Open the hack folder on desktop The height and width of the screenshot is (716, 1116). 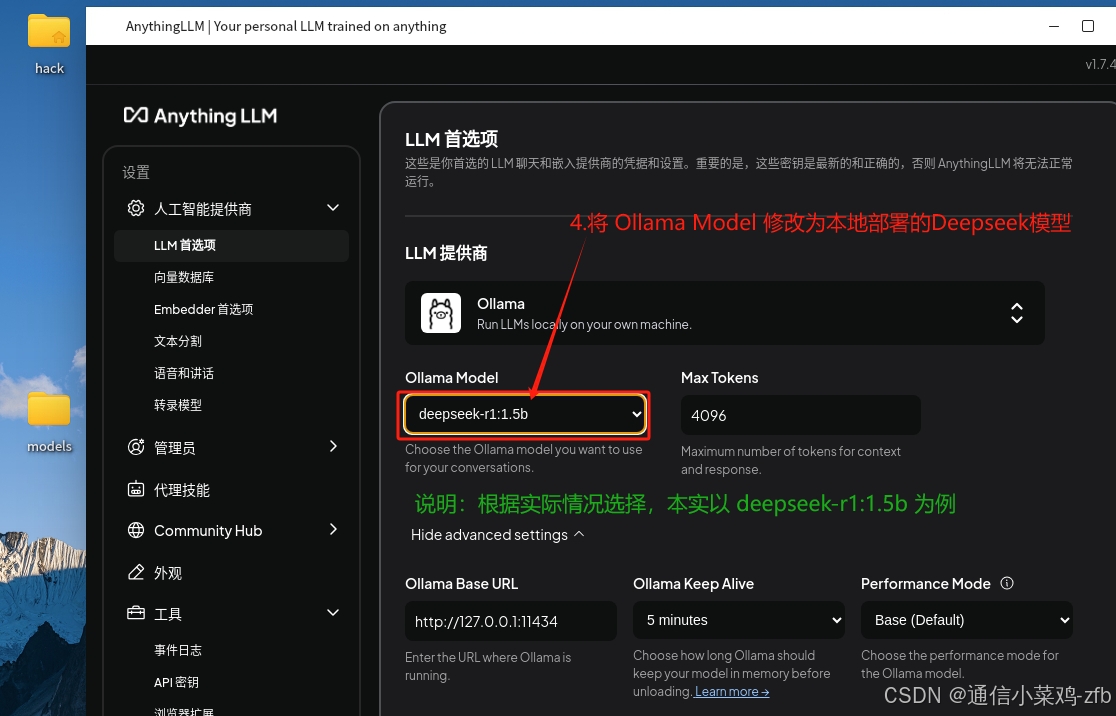coord(49,44)
